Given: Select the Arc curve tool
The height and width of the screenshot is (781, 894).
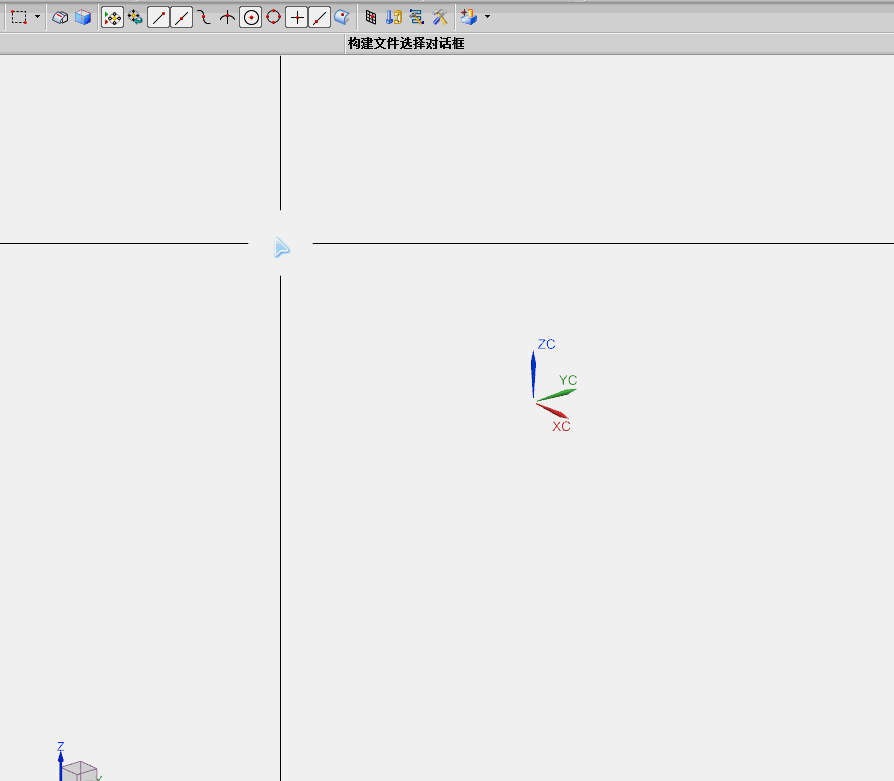Looking at the screenshot, I should pos(203,17).
